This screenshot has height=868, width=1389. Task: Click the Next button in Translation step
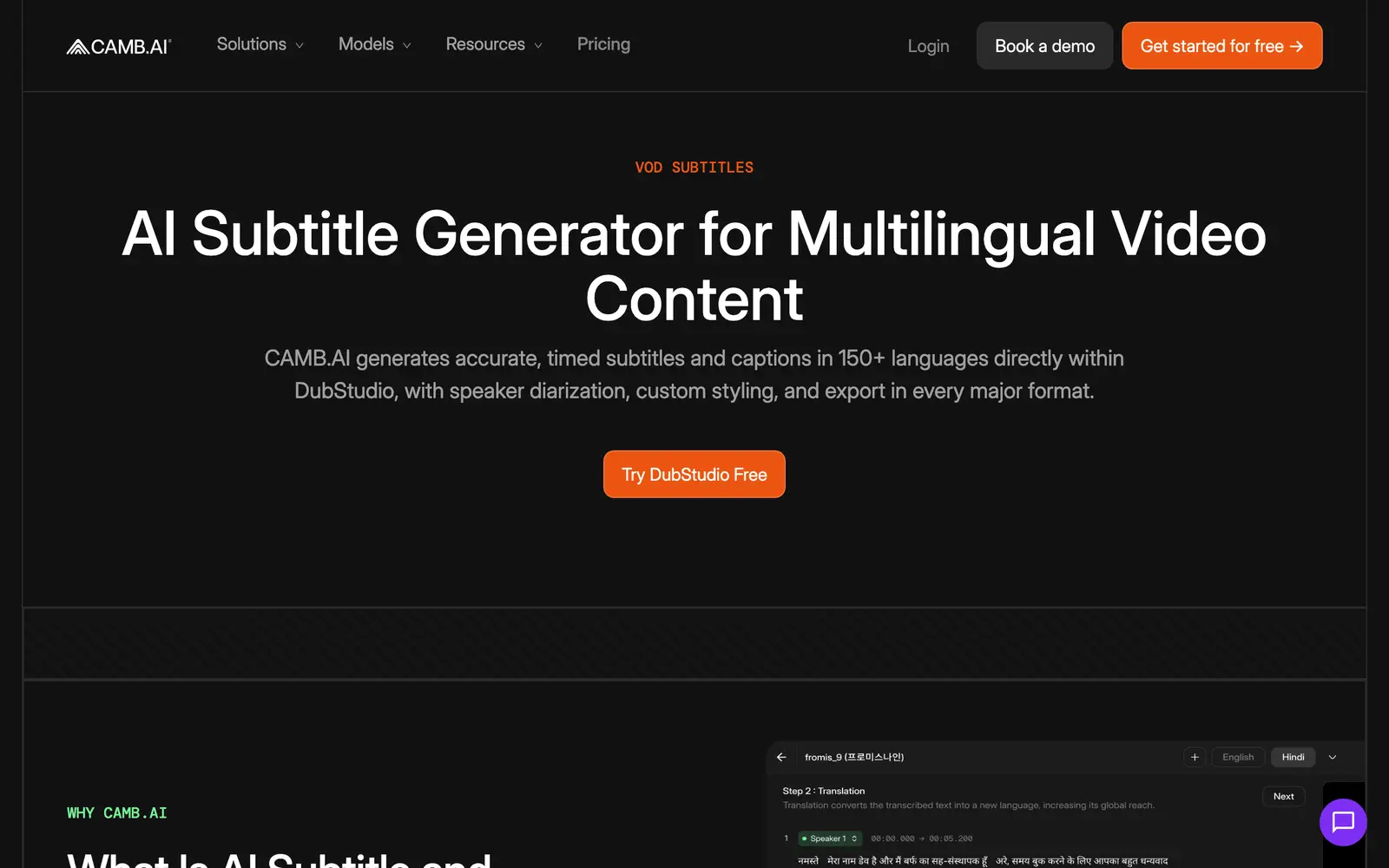(1283, 796)
